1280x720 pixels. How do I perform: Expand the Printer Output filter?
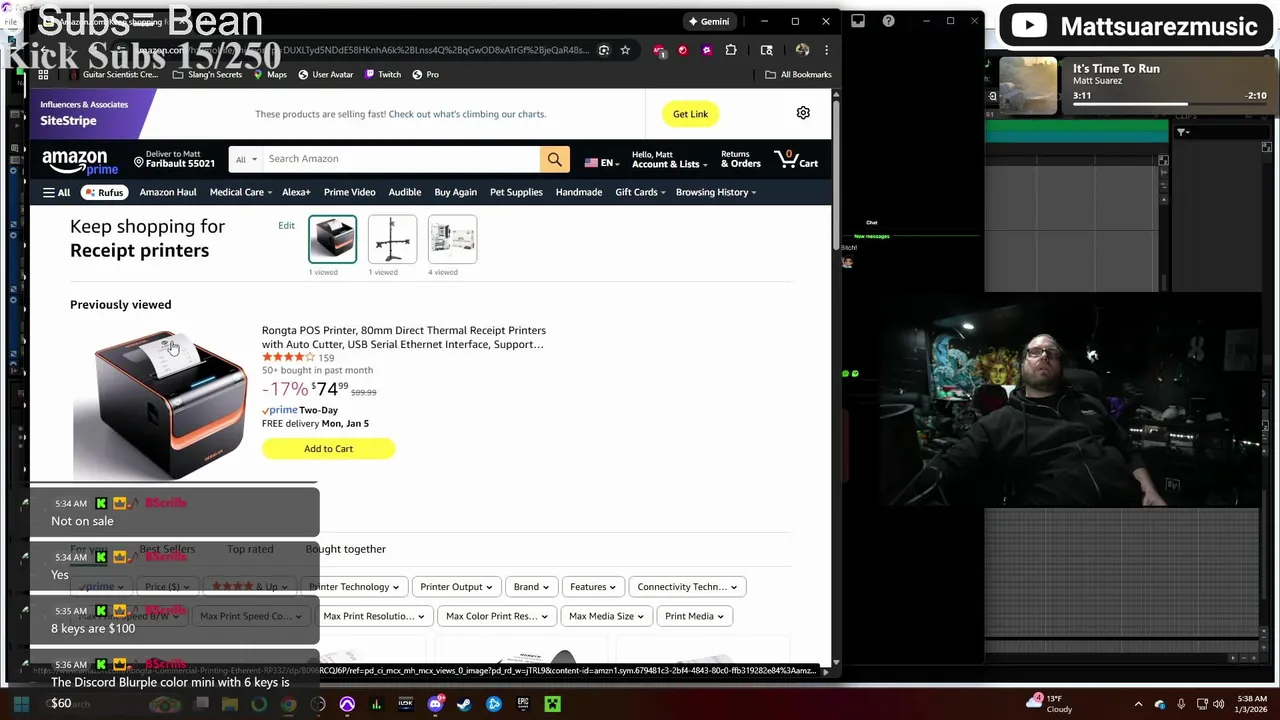point(456,587)
